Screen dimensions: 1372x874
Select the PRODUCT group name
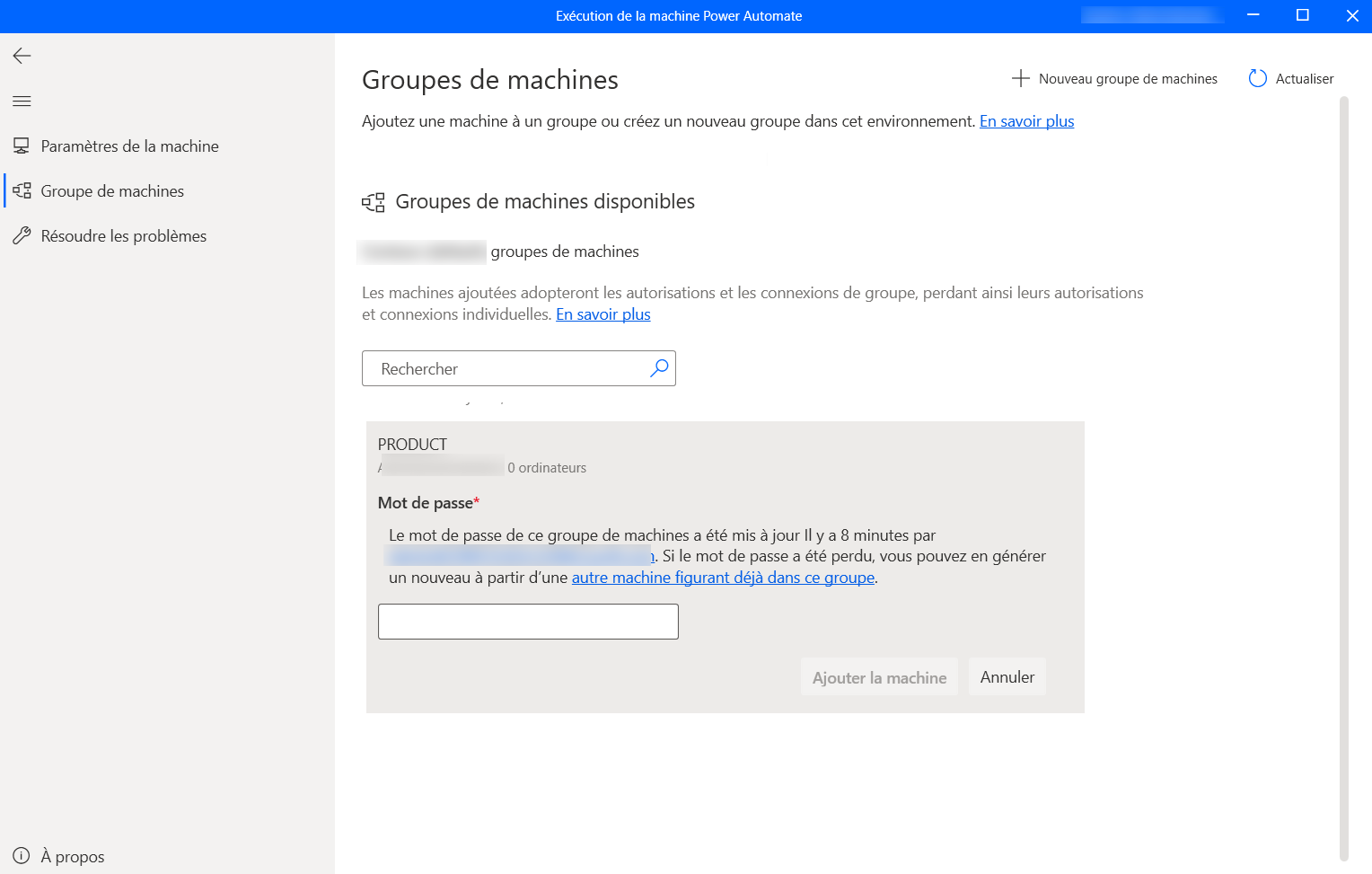point(412,445)
